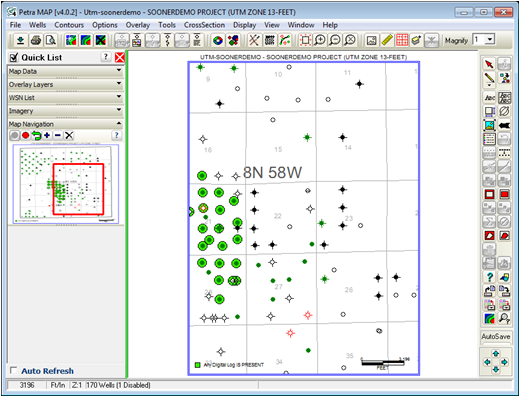Select the red arrow pointer tool

point(489,64)
